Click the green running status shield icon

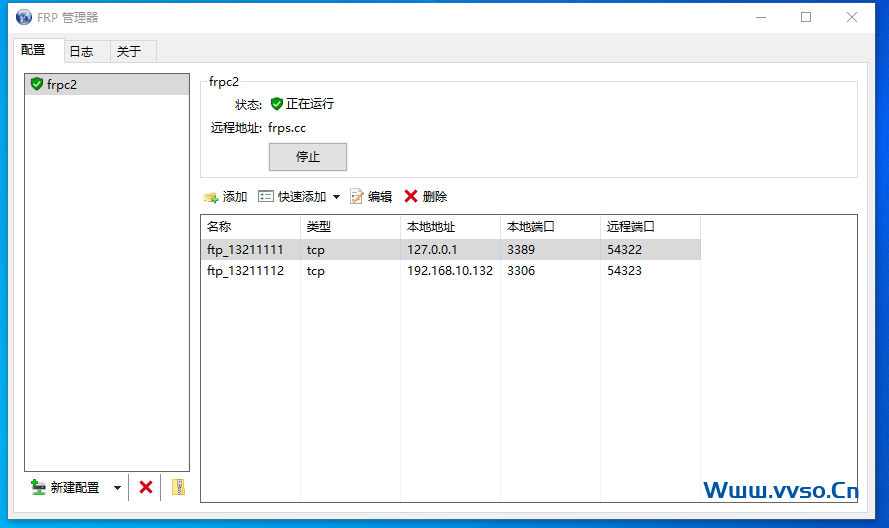point(276,103)
